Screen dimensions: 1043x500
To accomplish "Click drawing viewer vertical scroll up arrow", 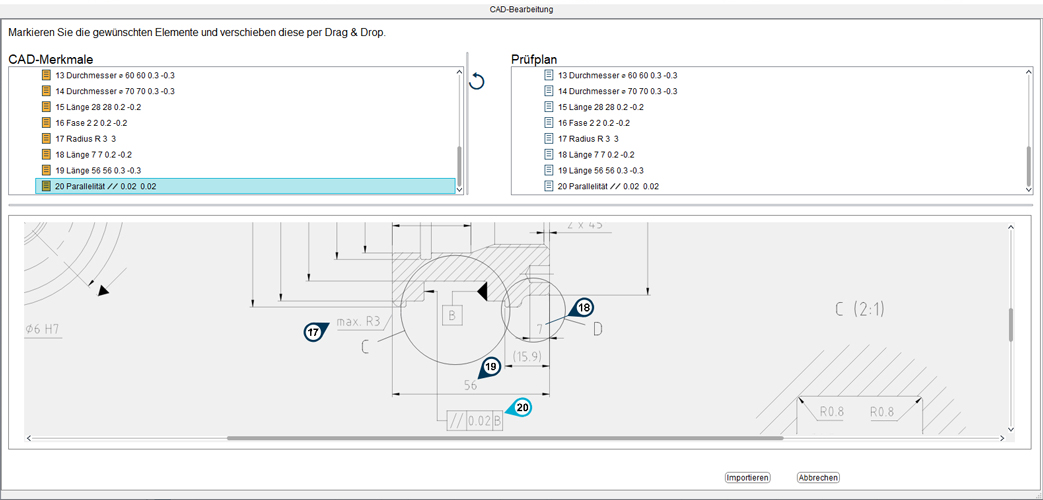I will pos(1010,228).
